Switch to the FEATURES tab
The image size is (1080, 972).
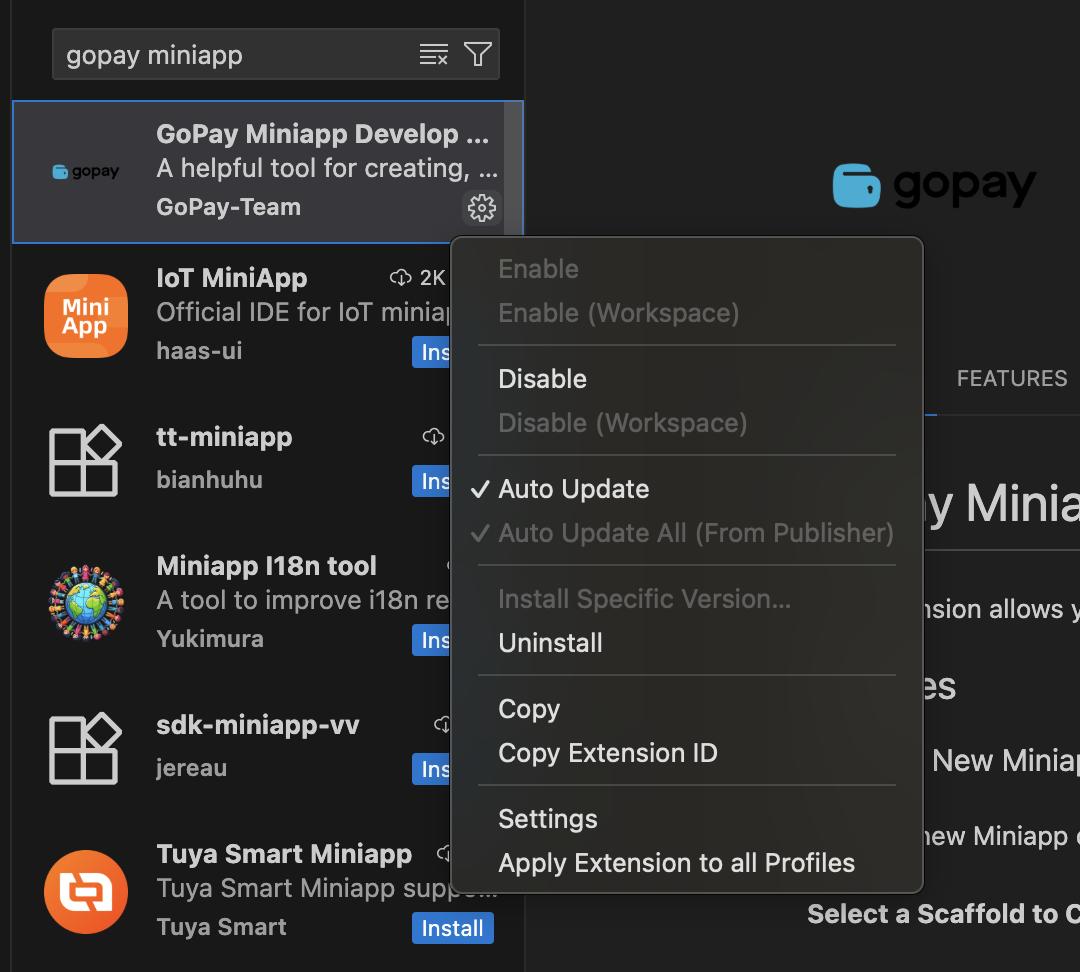[1011, 378]
